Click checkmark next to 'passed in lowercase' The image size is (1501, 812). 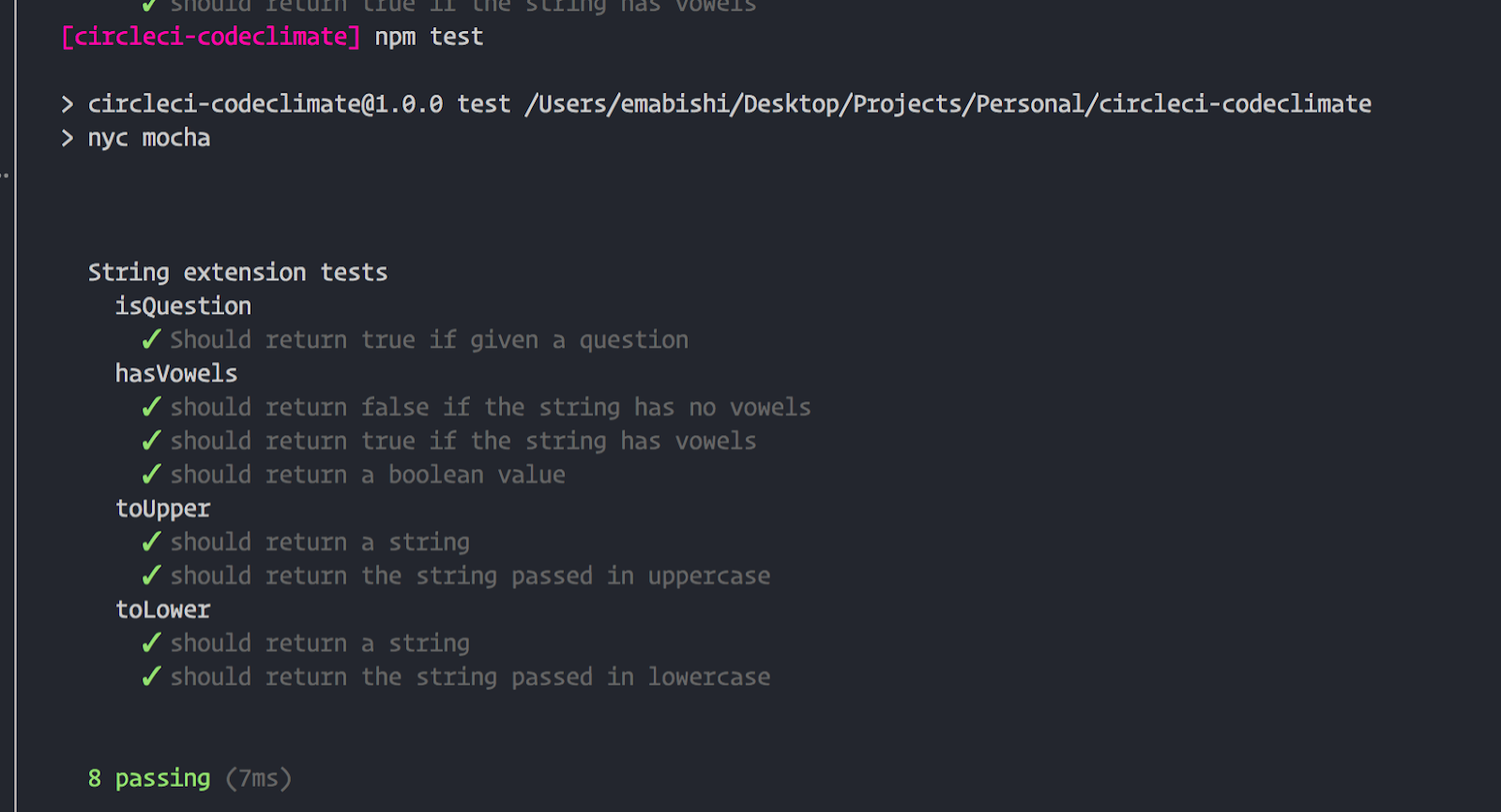coord(151,677)
